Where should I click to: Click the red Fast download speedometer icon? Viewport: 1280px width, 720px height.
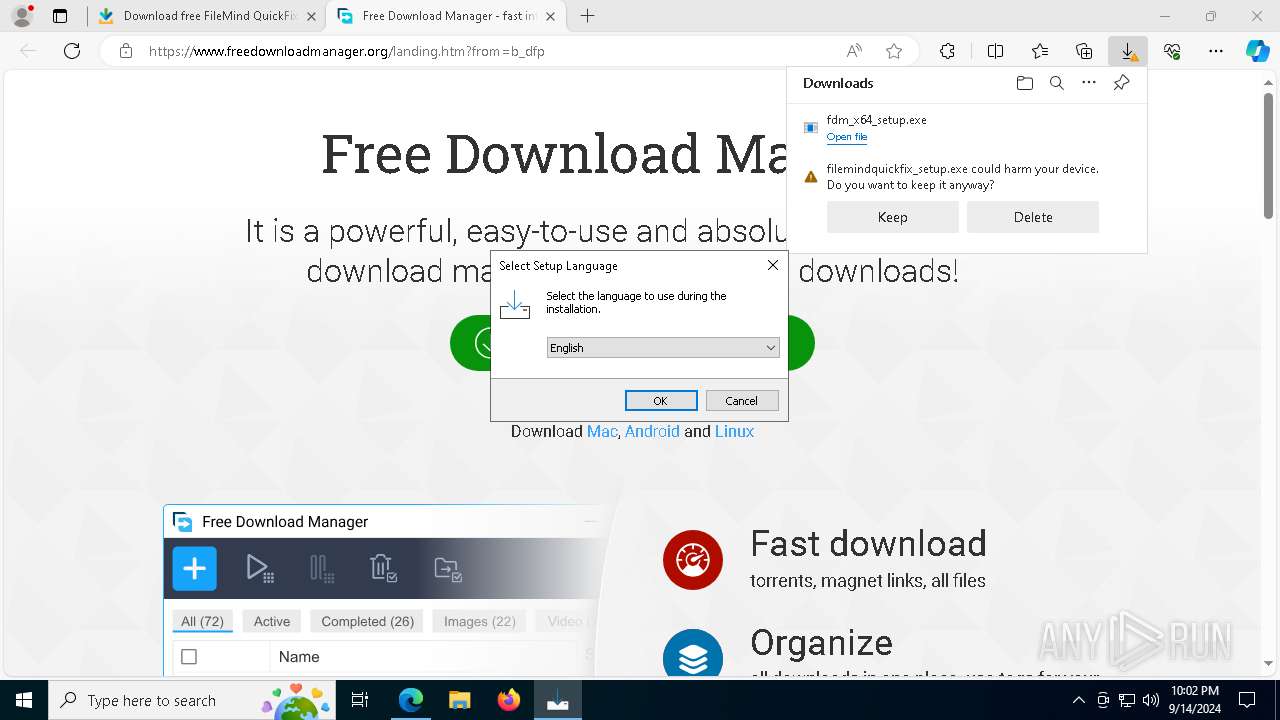(x=692, y=559)
